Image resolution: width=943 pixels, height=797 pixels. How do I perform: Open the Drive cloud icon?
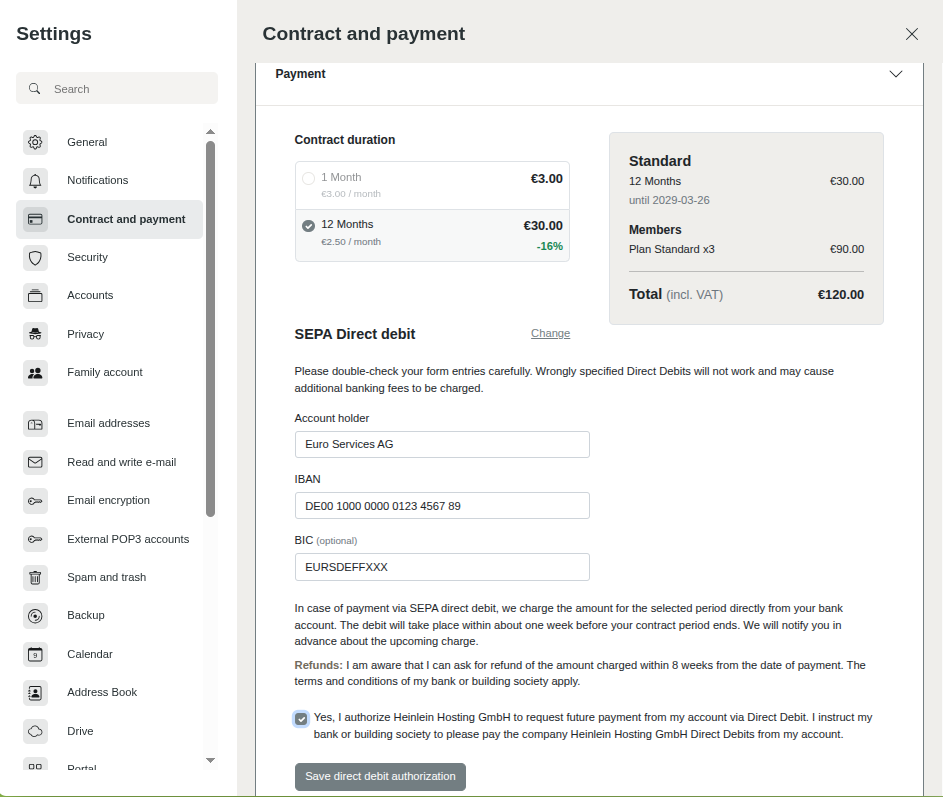coord(35,731)
